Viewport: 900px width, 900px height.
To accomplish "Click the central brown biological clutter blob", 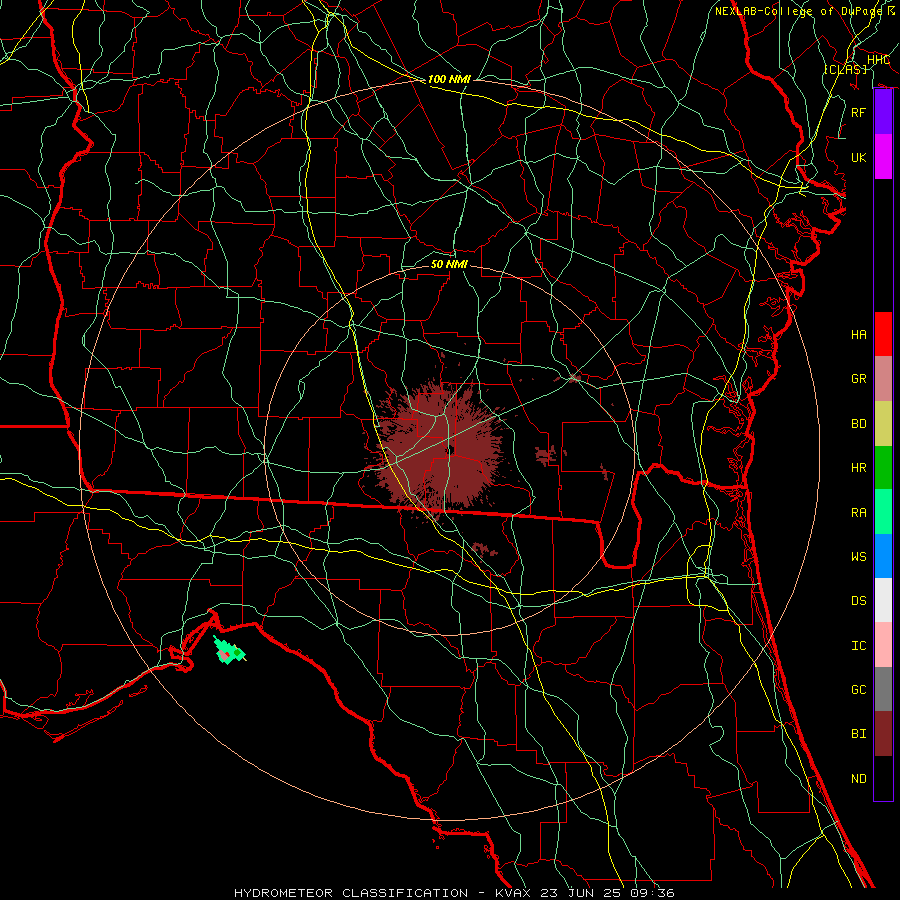I will (x=443, y=448).
